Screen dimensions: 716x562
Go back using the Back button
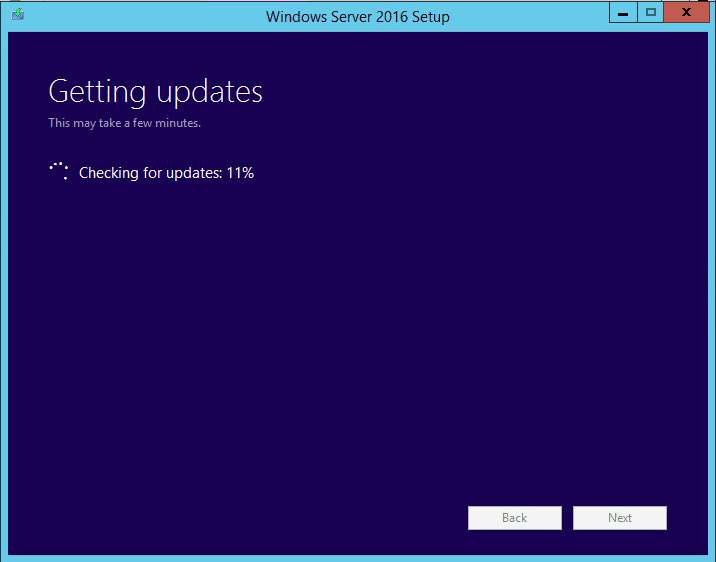[515, 518]
